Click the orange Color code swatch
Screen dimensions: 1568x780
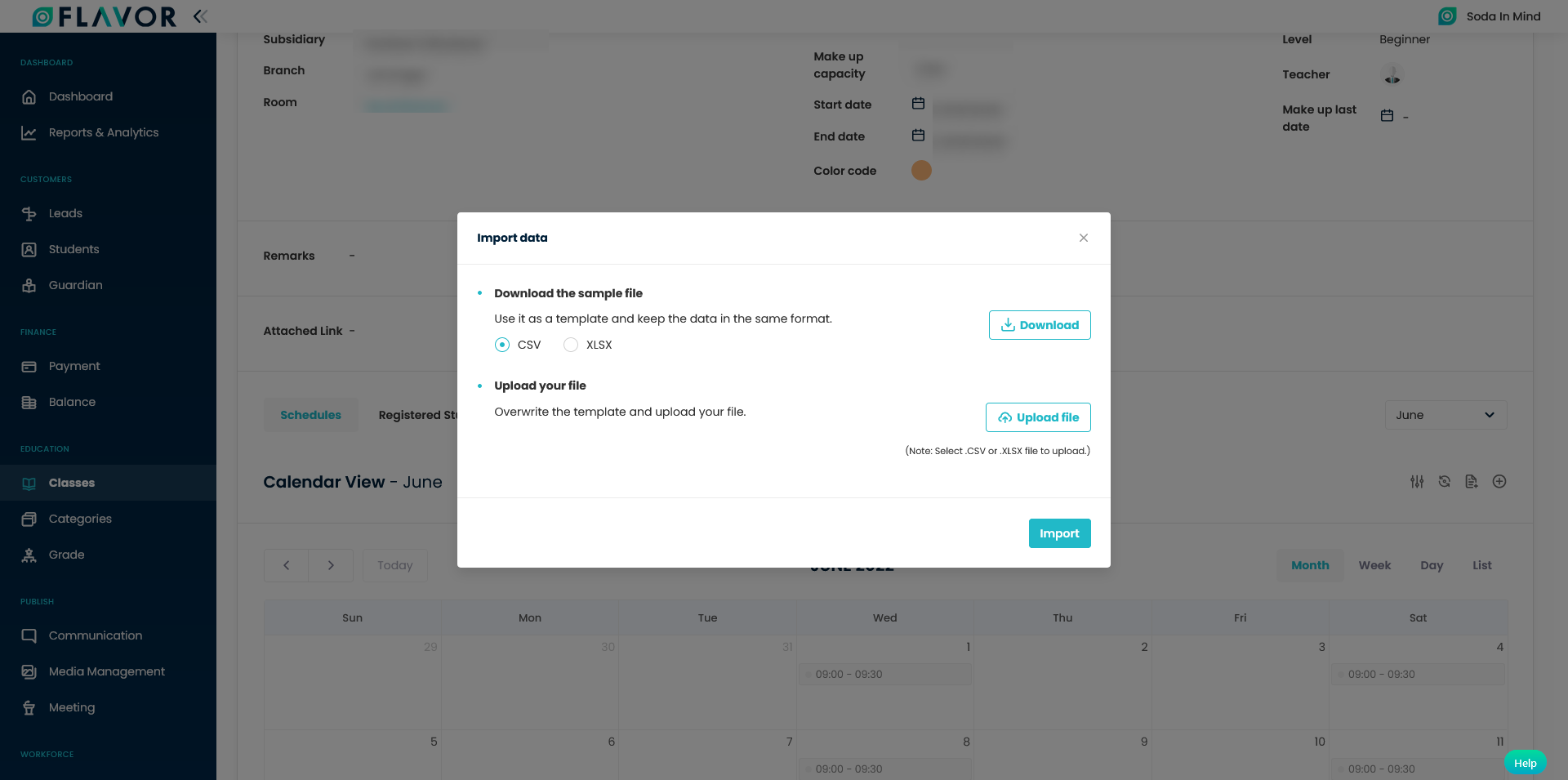(921, 170)
